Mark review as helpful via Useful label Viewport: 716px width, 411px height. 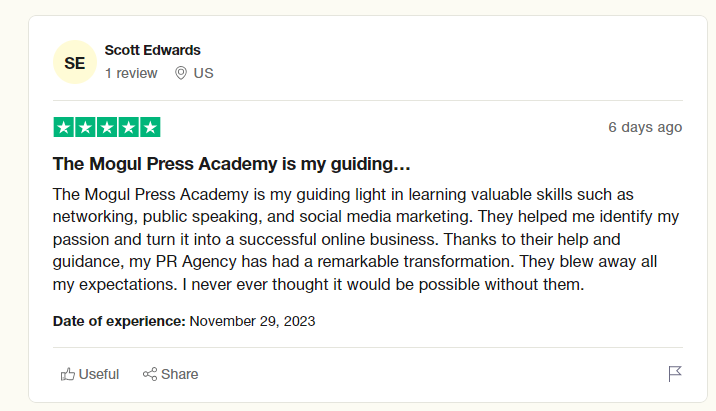(99, 374)
